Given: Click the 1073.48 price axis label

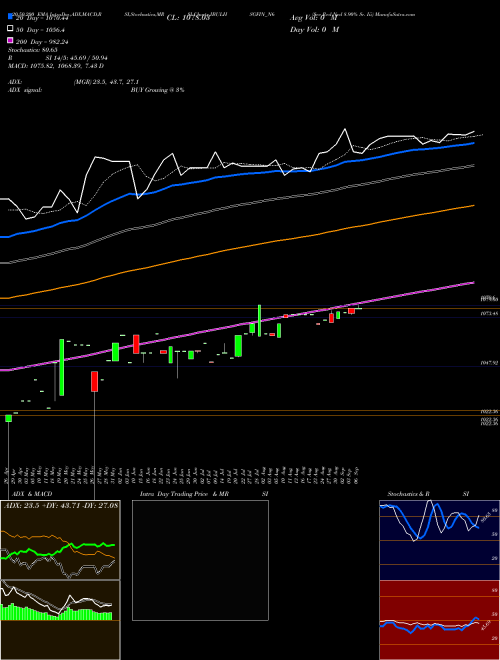Looking at the screenshot, I should pyautogui.click(x=490, y=314).
